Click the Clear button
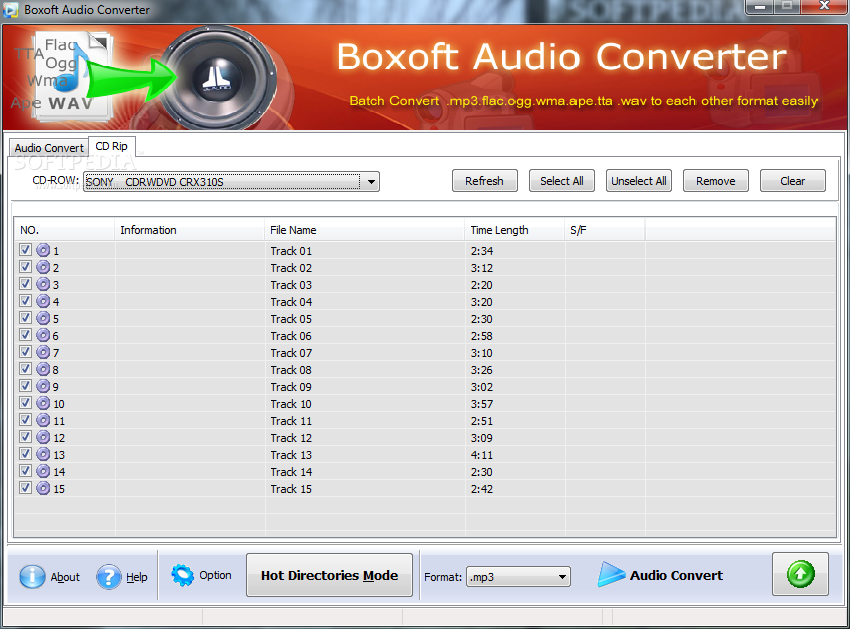Viewport: 850px width, 629px height. 793,181
